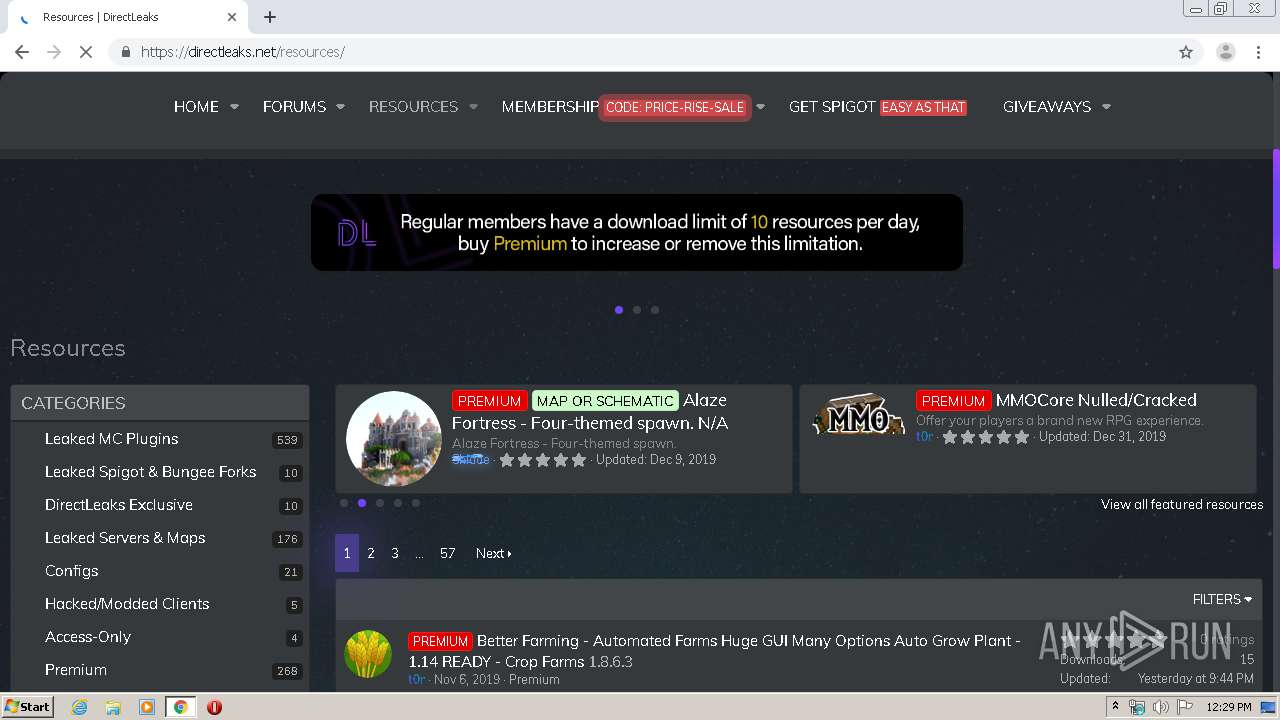The image size is (1280, 720).
Task: Show the third banner slide dot
Action: 655,310
